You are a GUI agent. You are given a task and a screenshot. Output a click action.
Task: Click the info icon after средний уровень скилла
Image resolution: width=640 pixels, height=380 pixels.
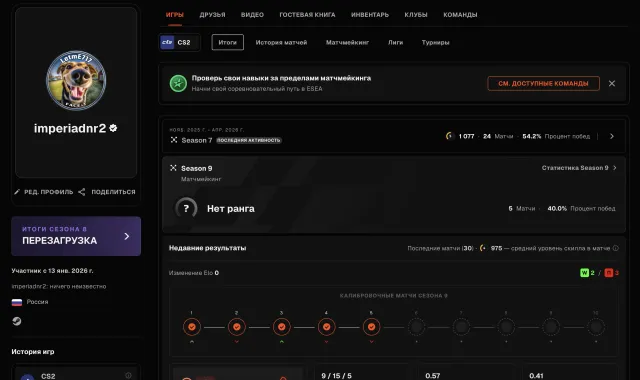click(616, 248)
